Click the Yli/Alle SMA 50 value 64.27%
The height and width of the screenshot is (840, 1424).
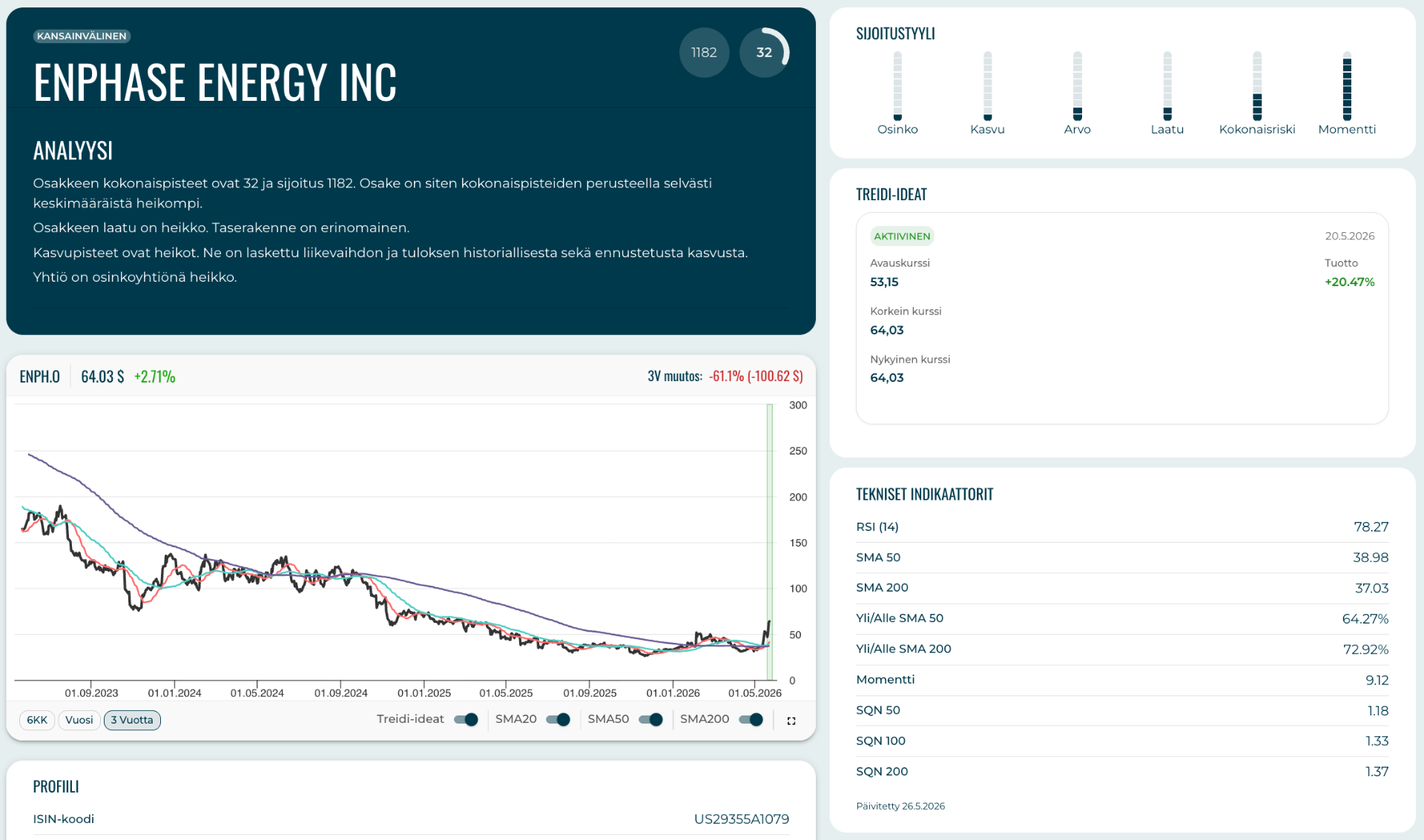point(1365,619)
